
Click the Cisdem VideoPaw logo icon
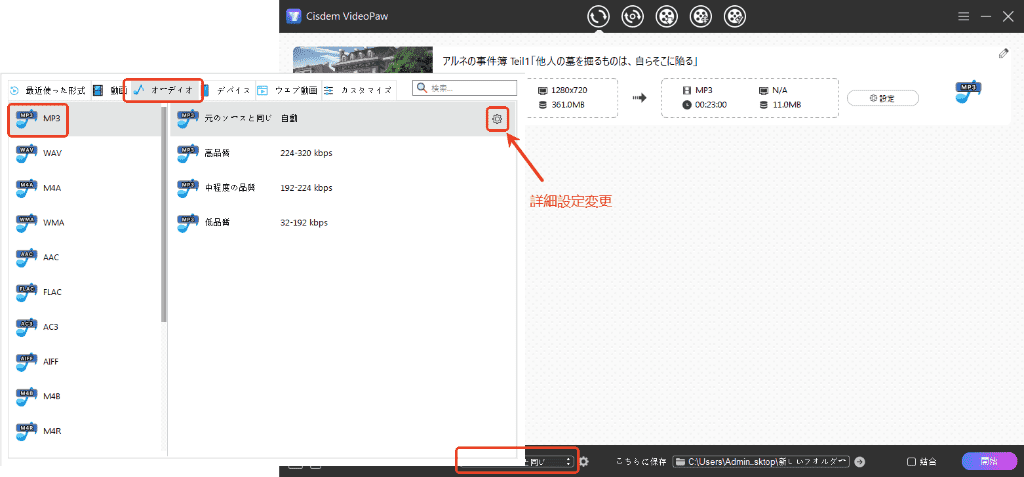coord(293,16)
